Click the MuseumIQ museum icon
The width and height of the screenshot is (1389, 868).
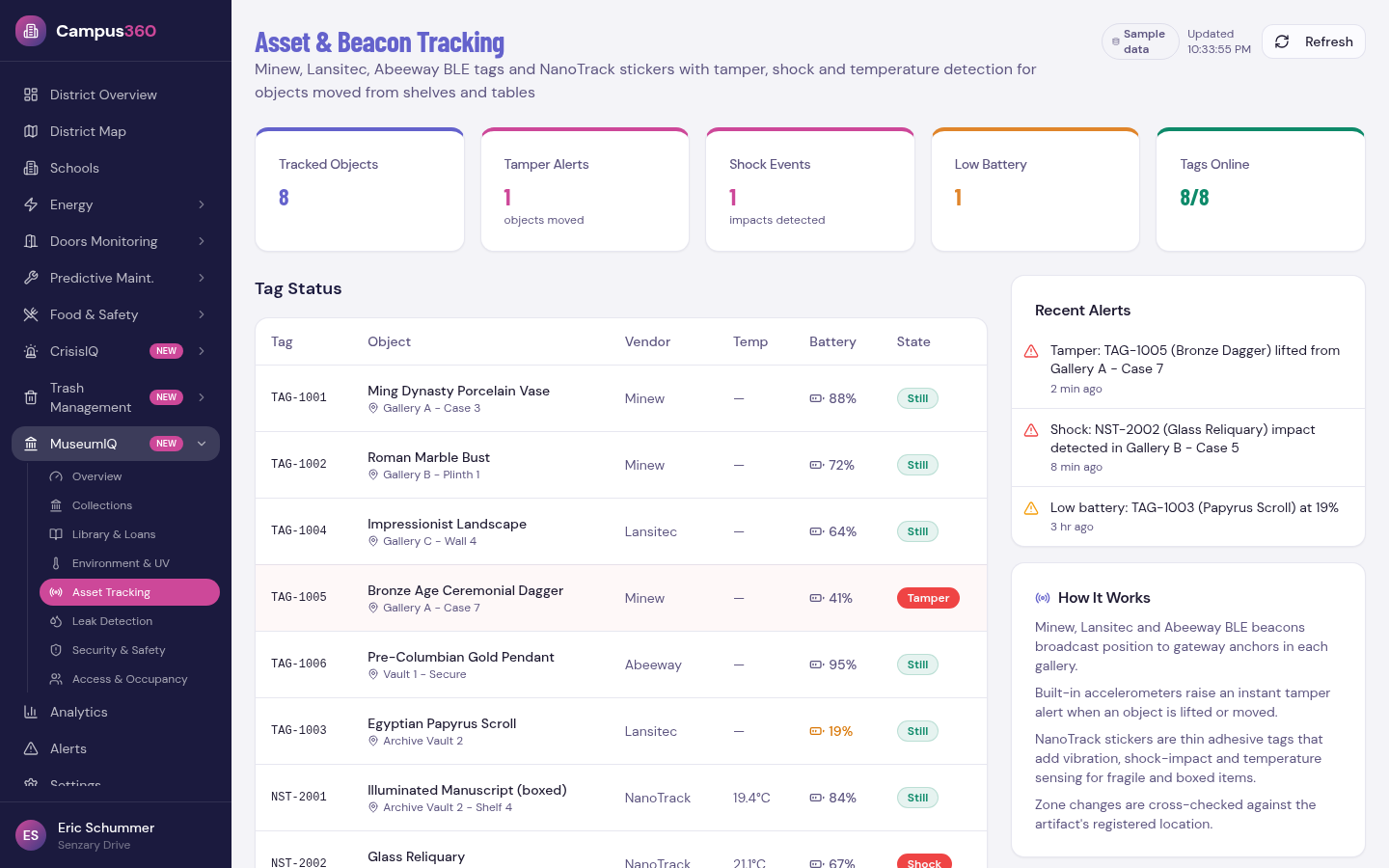tap(31, 444)
